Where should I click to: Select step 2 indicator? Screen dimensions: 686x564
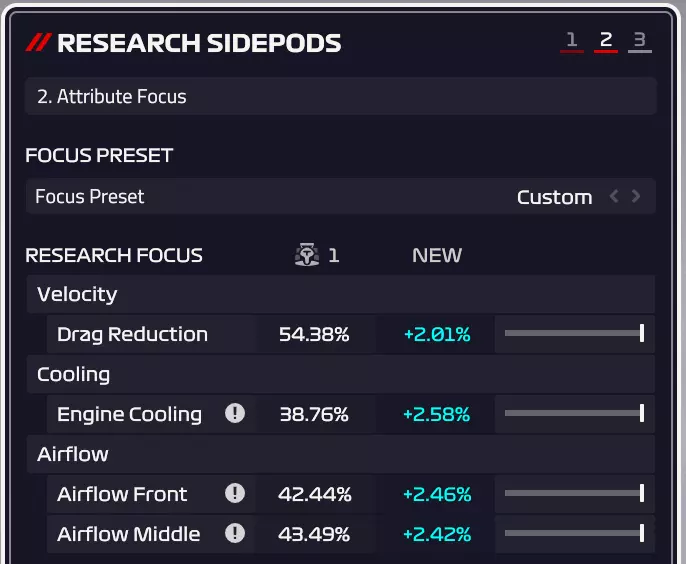click(606, 41)
